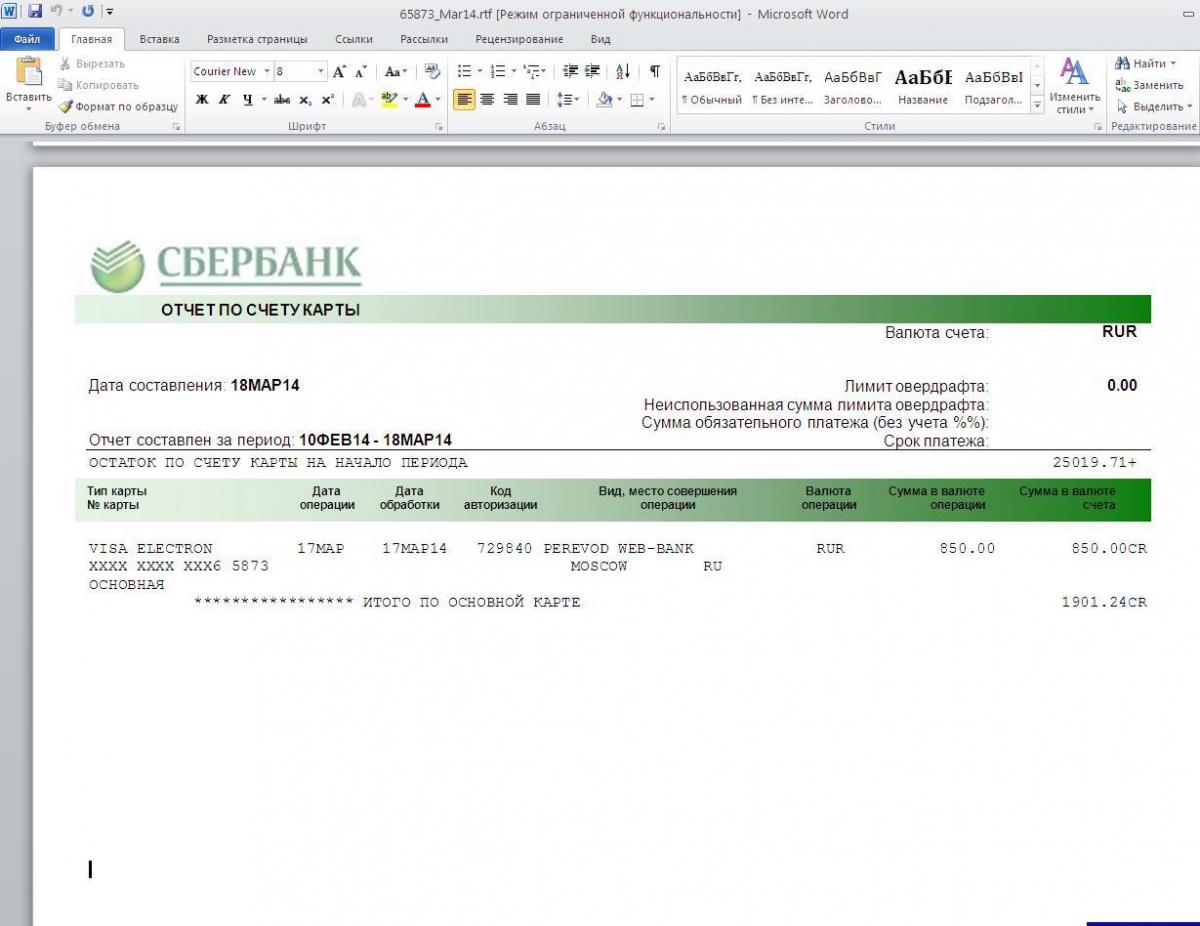Expand the Styles gallery More arrow

pos(1037,105)
